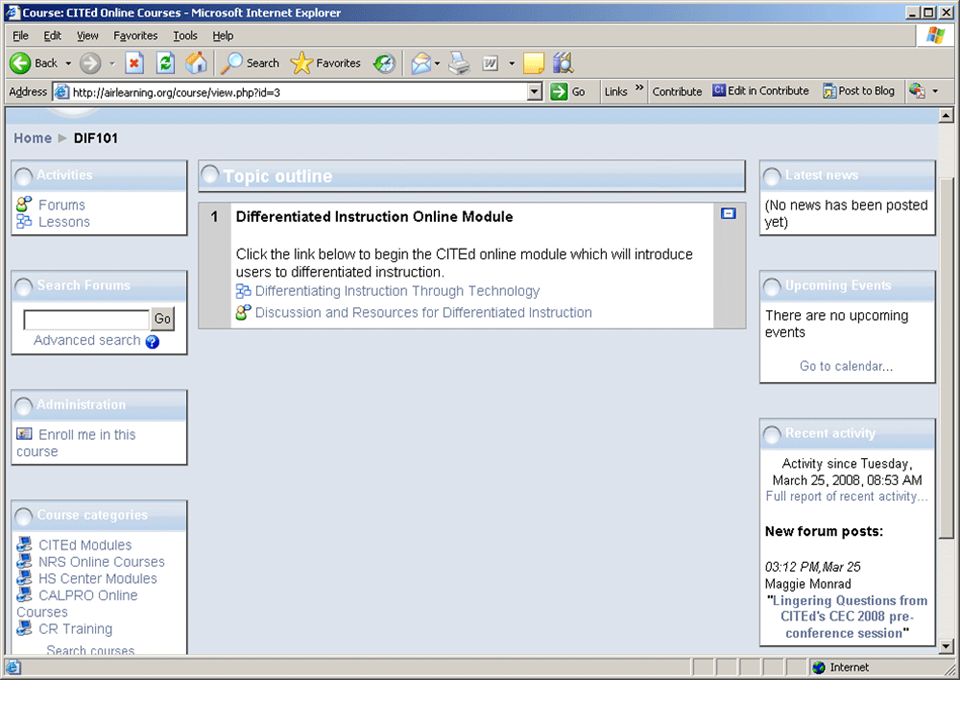Click the Mail envelope icon
960x720 pixels.
[421, 63]
